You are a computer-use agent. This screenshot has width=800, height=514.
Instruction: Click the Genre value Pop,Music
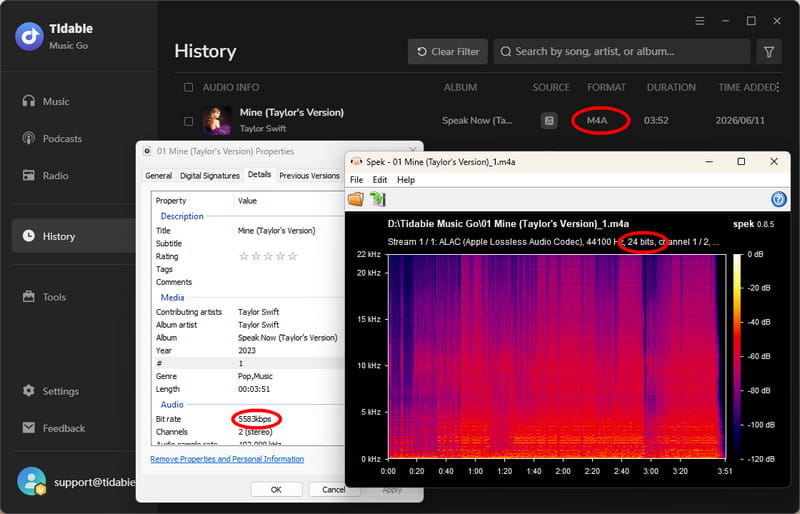255,376
